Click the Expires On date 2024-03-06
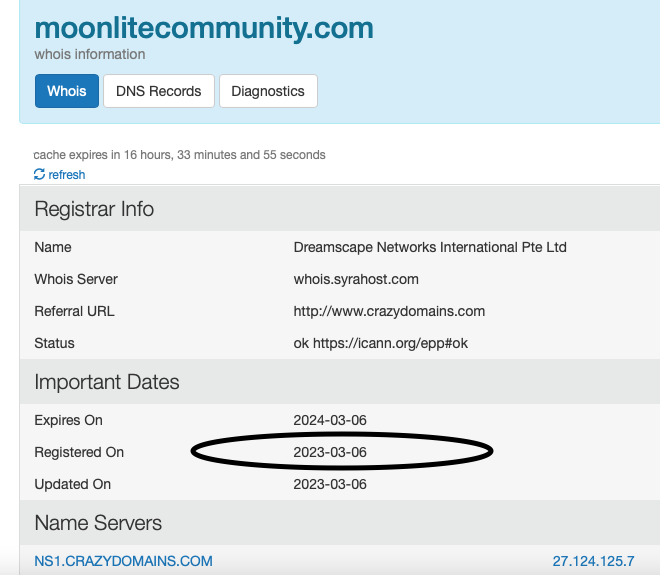Screen dimensions: 660x575 tap(330, 420)
